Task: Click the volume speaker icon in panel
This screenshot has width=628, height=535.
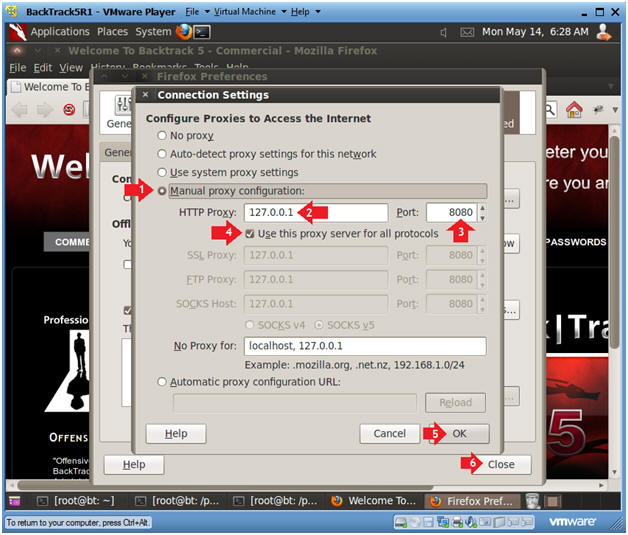Action: coord(443,32)
